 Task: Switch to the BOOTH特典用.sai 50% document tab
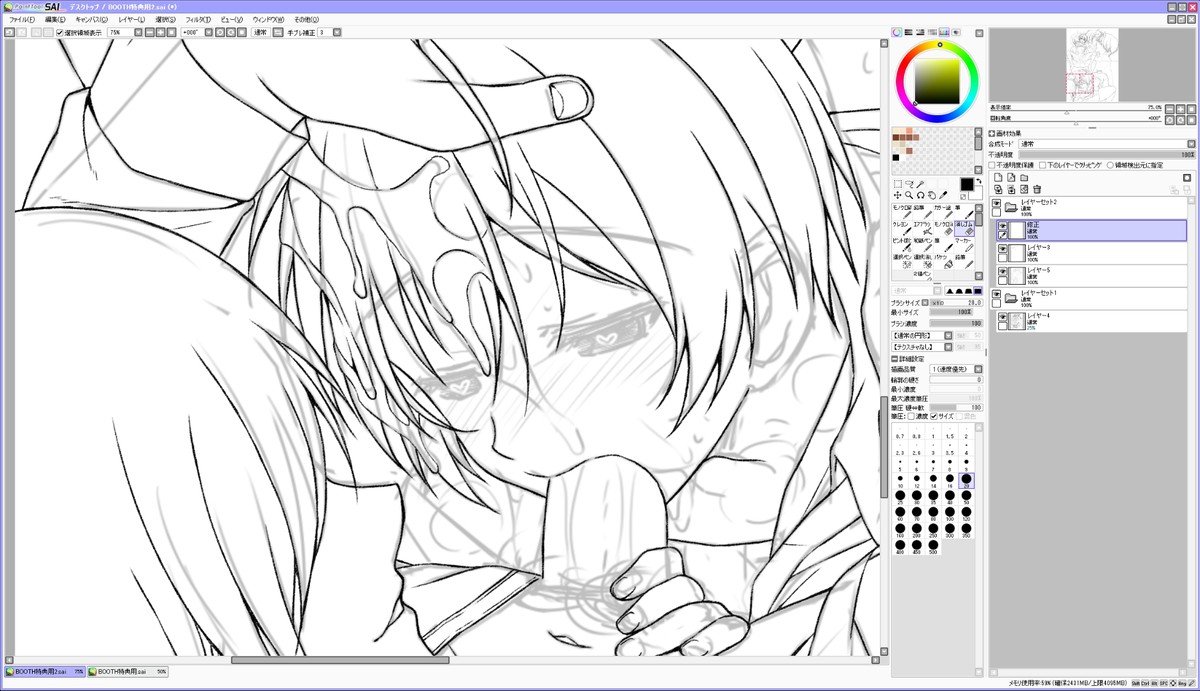click(127, 671)
